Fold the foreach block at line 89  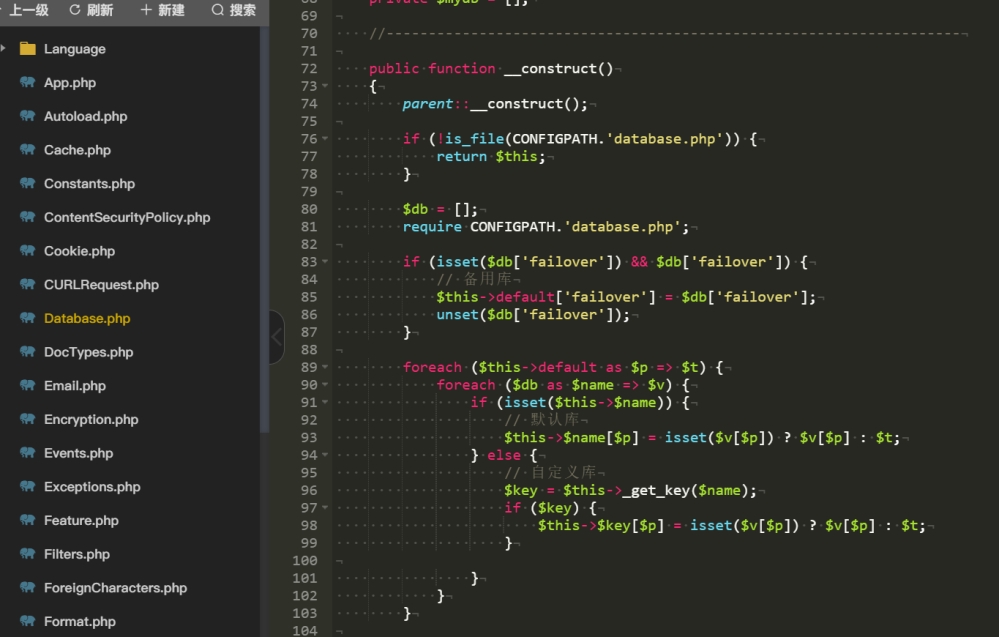325,367
